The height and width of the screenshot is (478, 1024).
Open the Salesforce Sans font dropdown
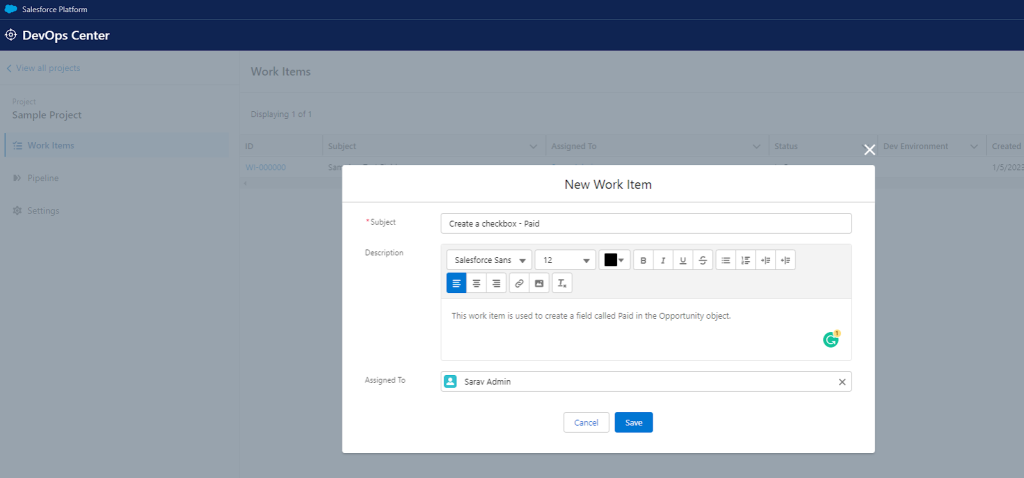(489, 260)
